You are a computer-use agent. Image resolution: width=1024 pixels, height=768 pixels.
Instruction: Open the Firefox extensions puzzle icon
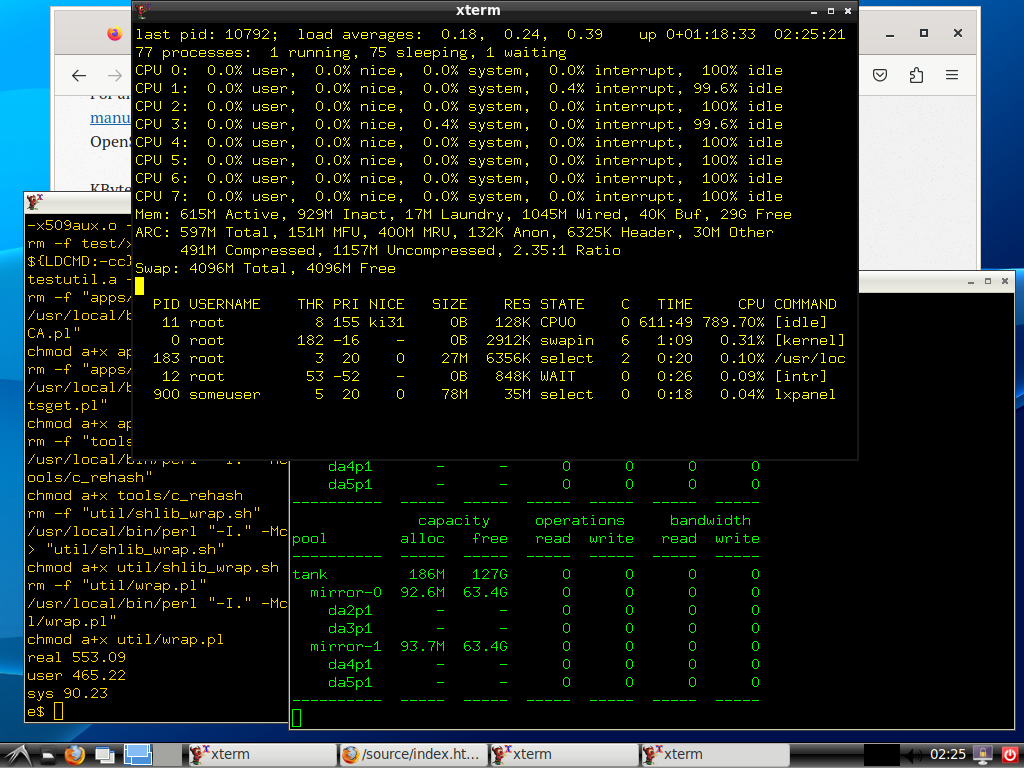point(916,76)
